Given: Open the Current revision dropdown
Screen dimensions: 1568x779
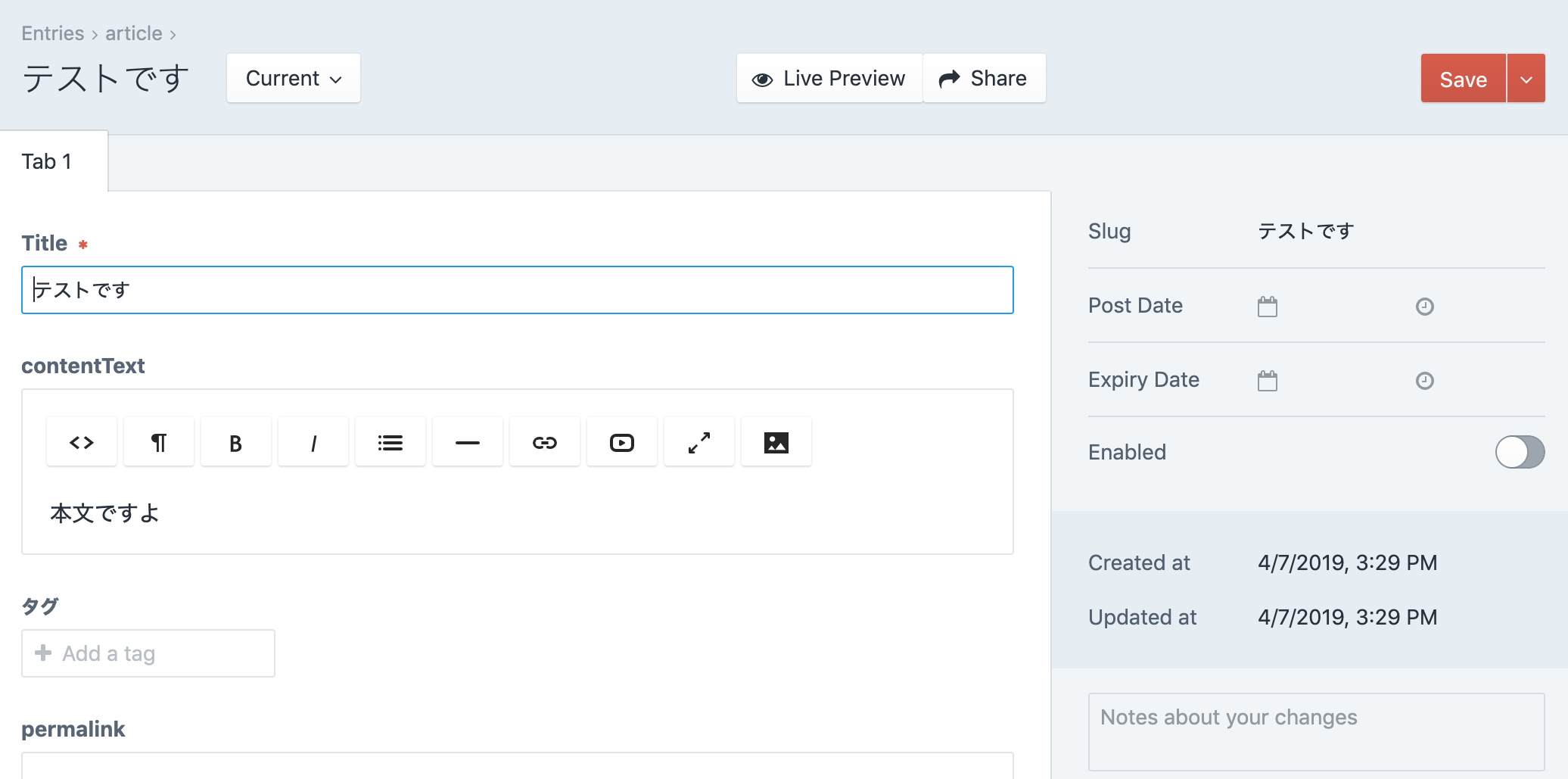Looking at the screenshot, I should click(294, 79).
